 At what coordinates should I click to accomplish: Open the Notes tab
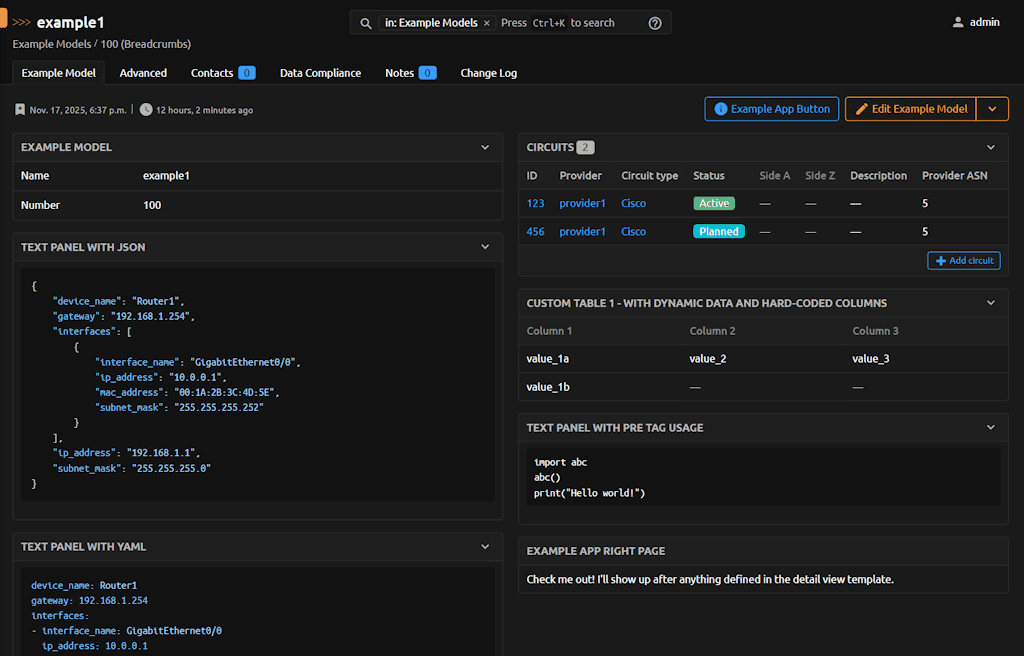tap(400, 72)
